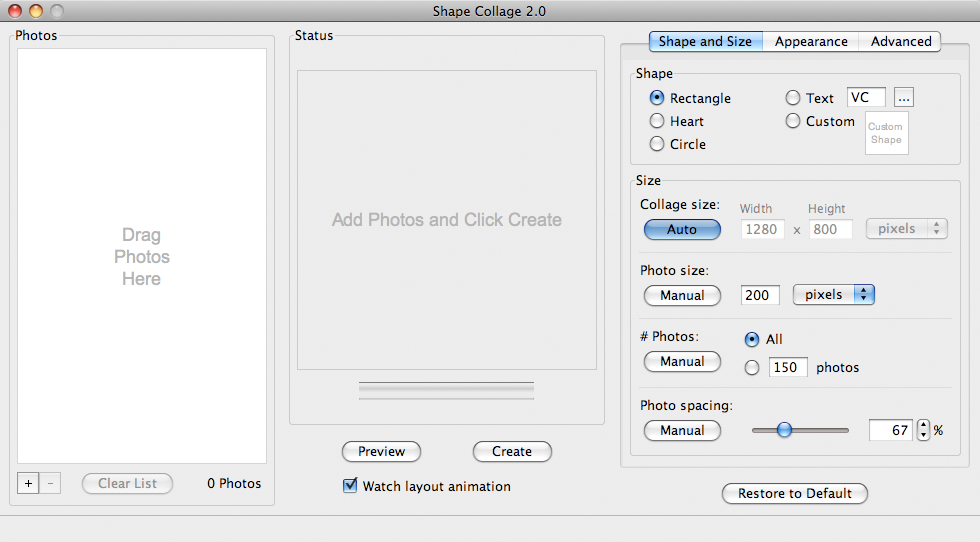Choose the Text shape radio button
980x542 pixels.
pyautogui.click(x=793, y=98)
